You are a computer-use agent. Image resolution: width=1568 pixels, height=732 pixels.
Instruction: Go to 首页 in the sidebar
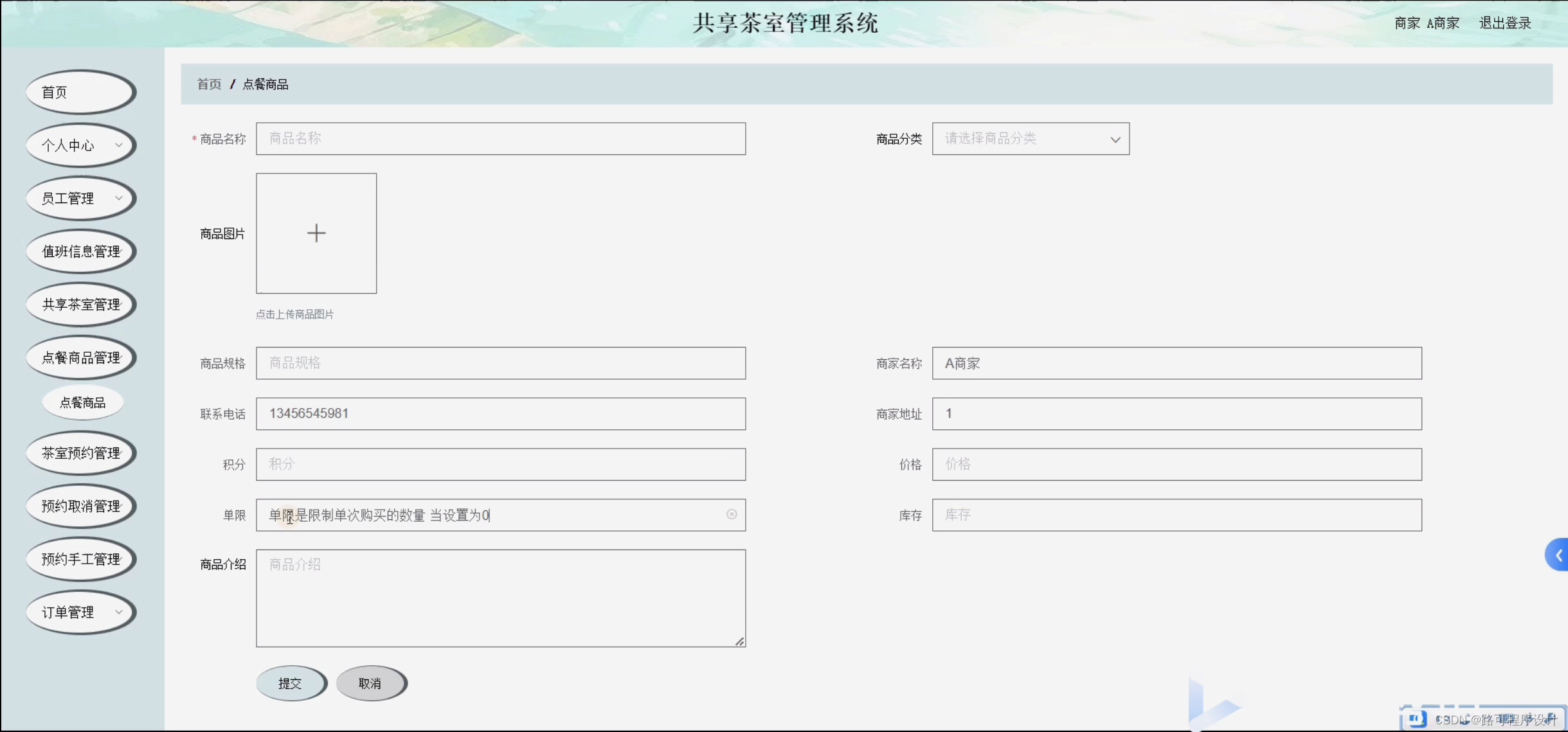(x=81, y=93)
